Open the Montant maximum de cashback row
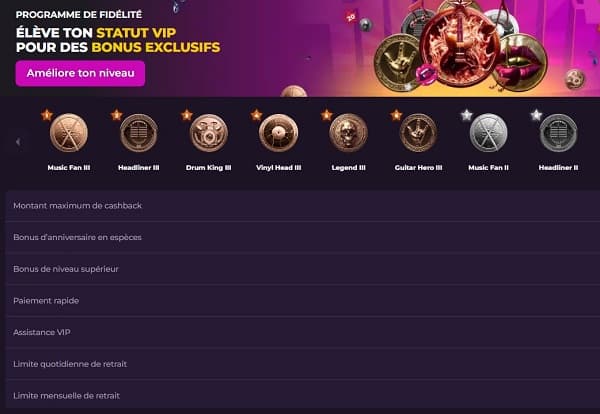 click(303, 205)
